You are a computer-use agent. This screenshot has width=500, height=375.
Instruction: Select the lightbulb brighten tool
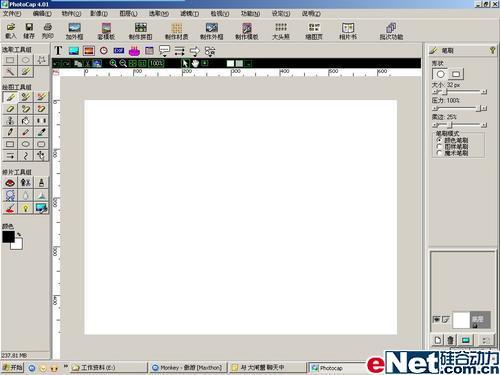tap(26, 208)
